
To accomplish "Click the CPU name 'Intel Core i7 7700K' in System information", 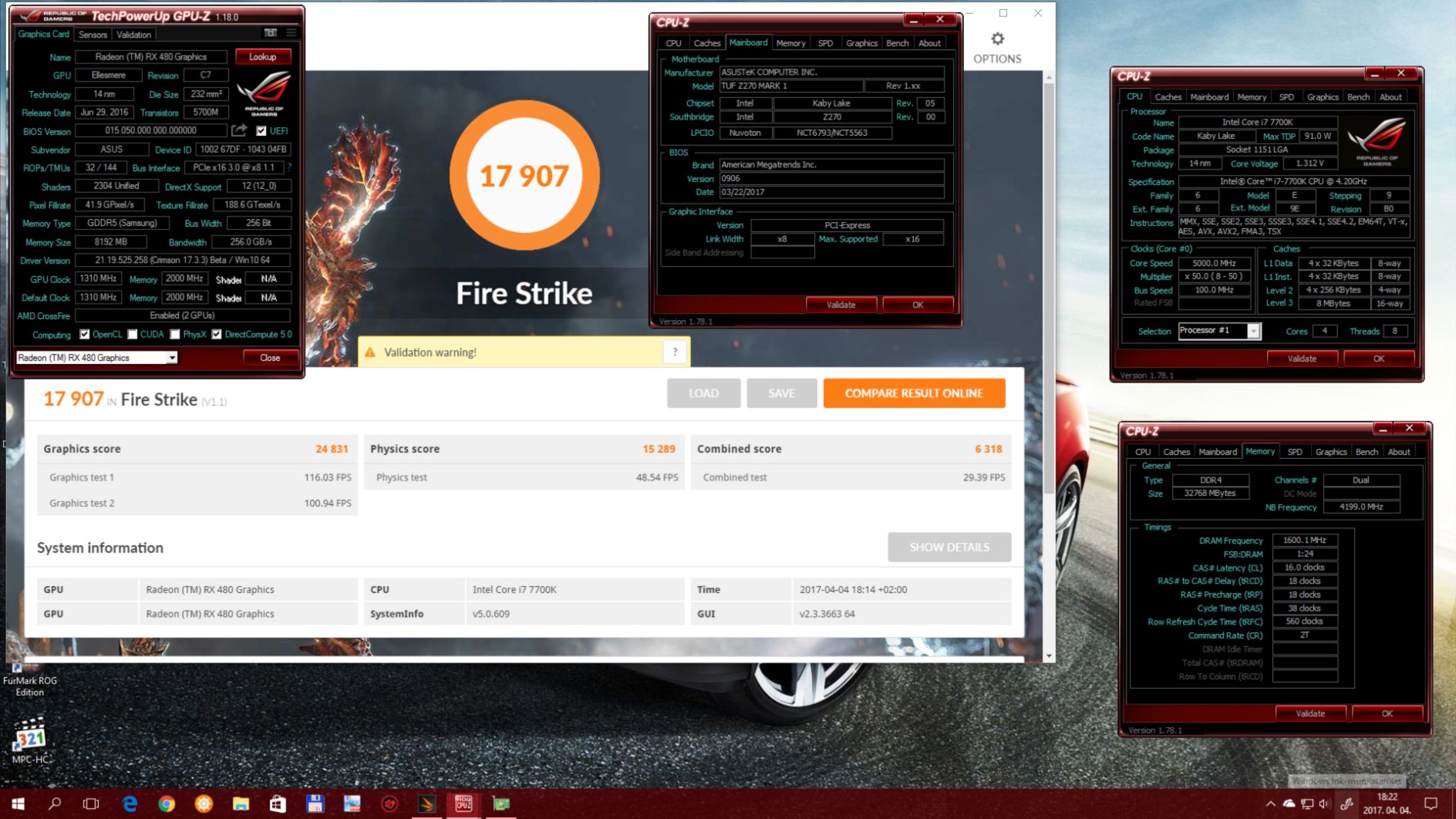I will coord(514,589).
